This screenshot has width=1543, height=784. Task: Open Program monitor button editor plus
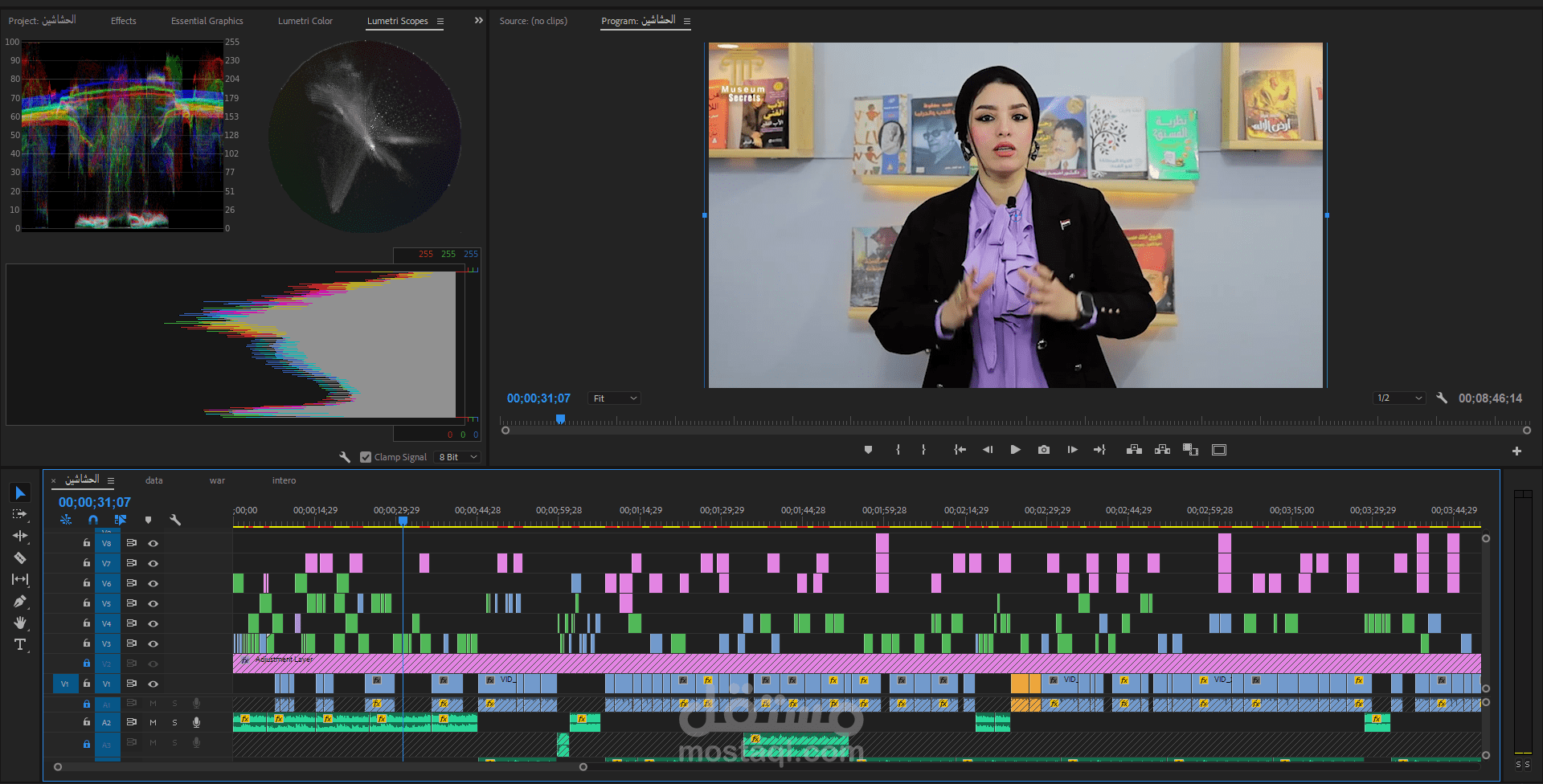(x=1516, y=451)
